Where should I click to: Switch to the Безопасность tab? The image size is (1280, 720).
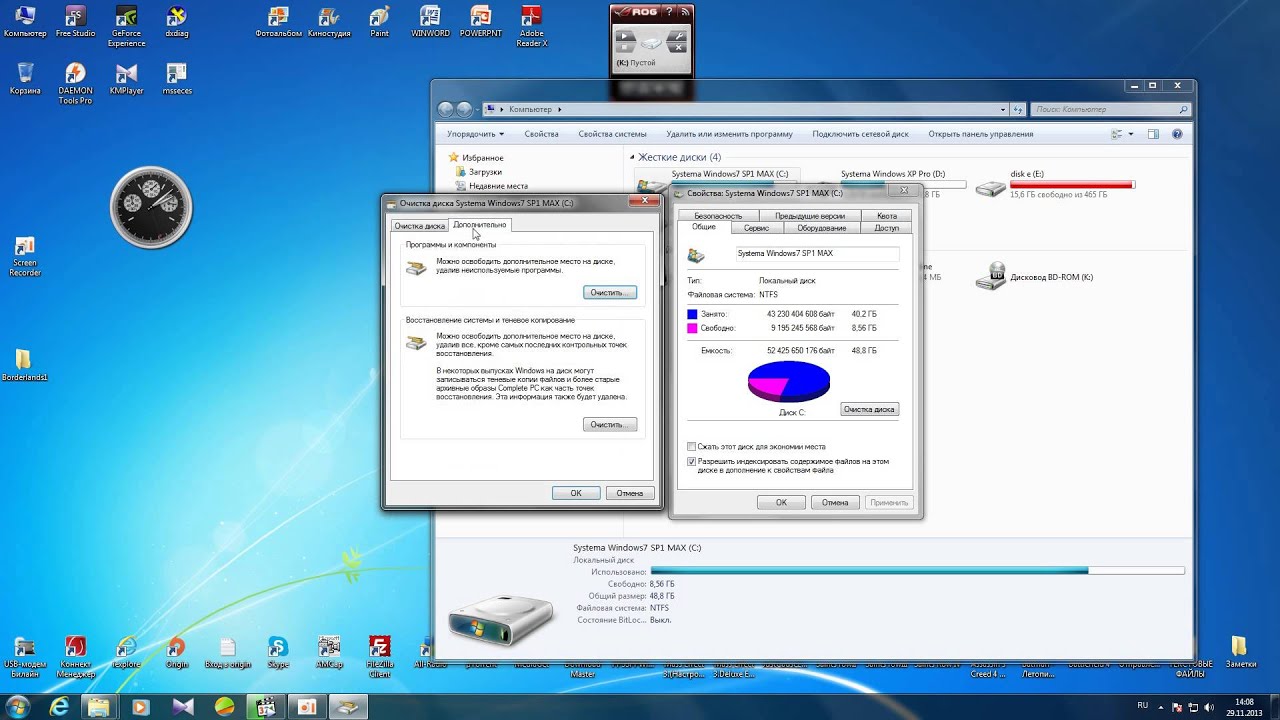coord(718,216)
